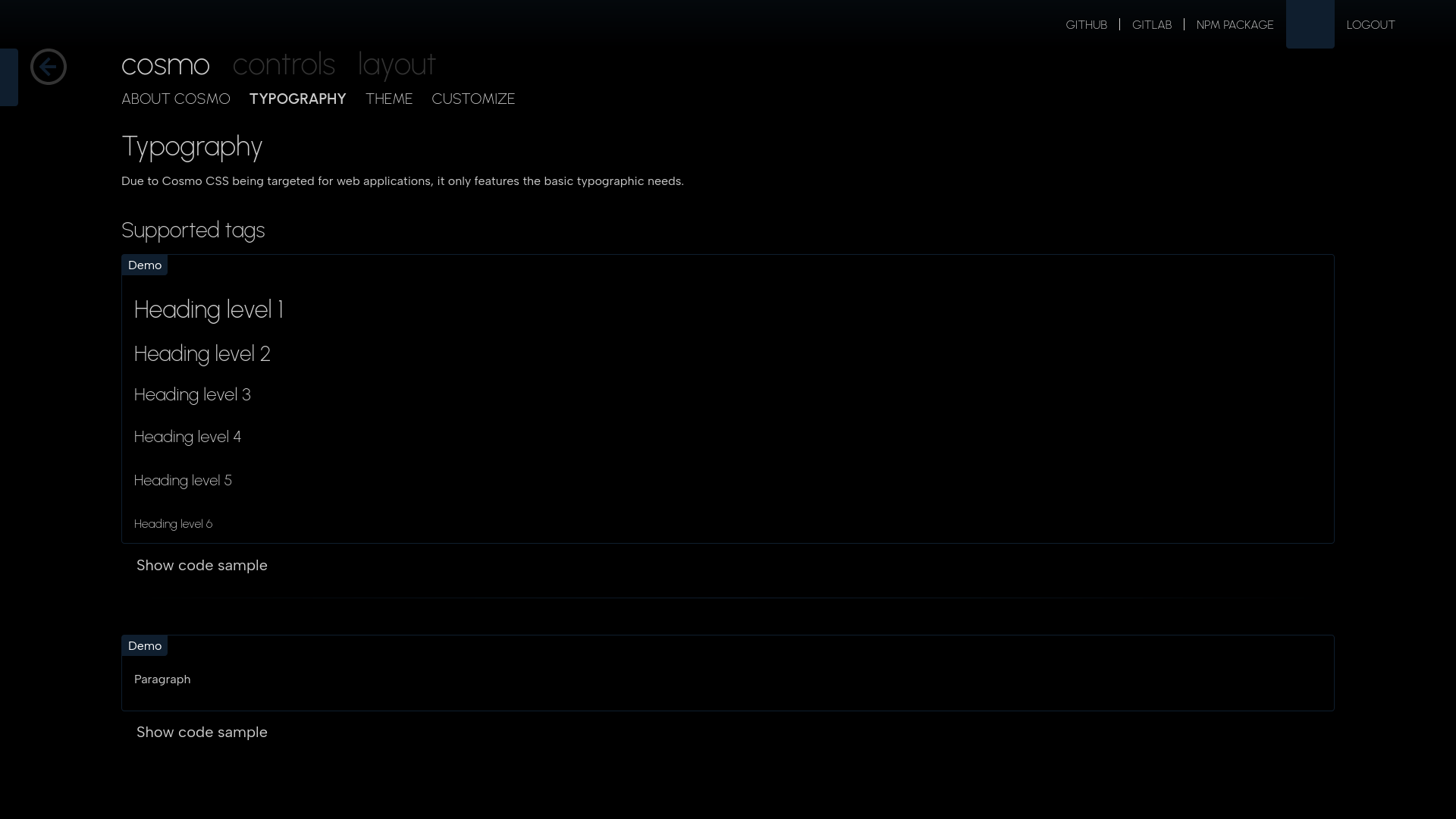
Task: Click the Demo label above Heading level 1
Action: click(144, 265)
